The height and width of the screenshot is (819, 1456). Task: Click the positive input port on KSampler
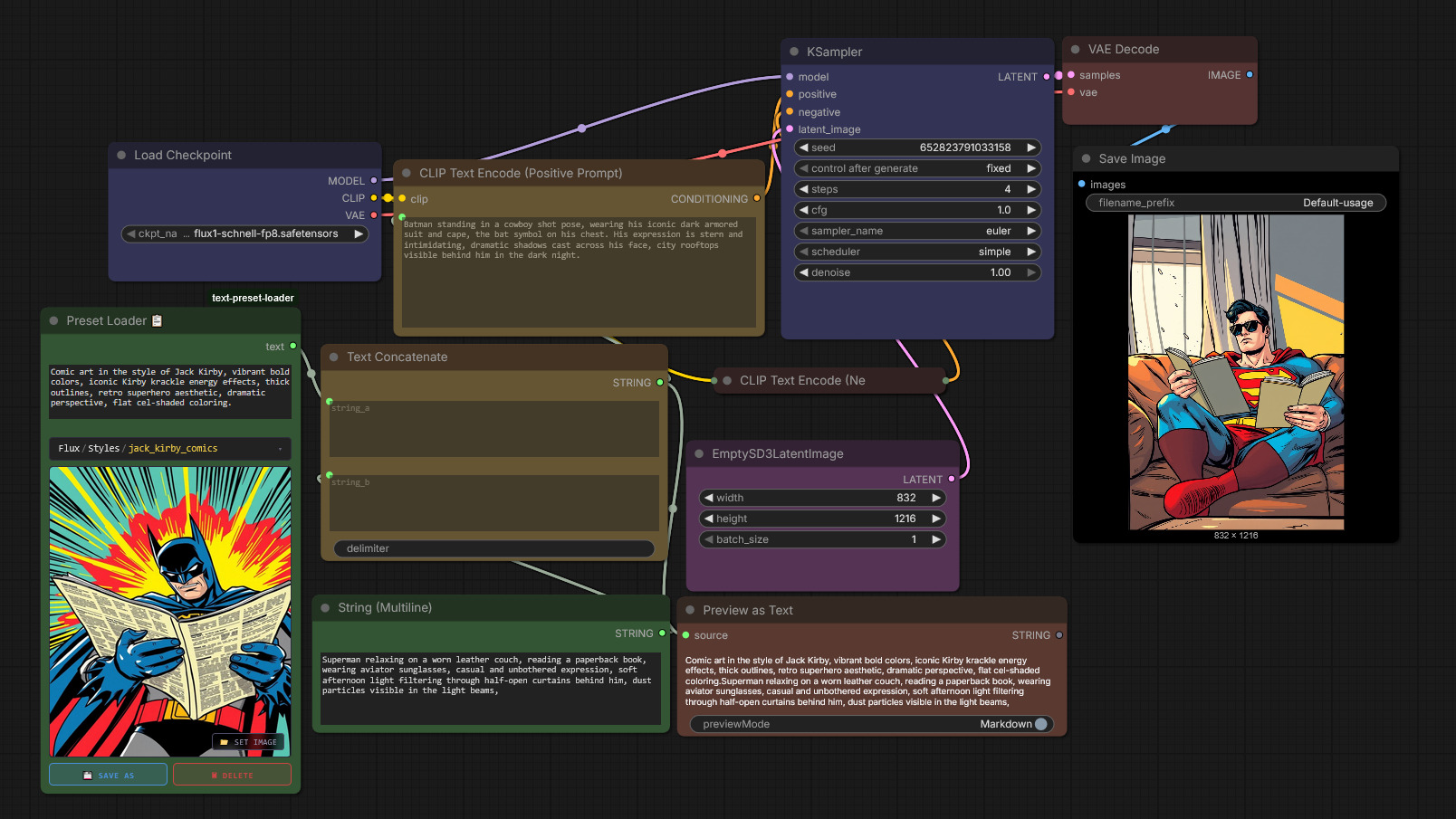(x=790, y=94)
